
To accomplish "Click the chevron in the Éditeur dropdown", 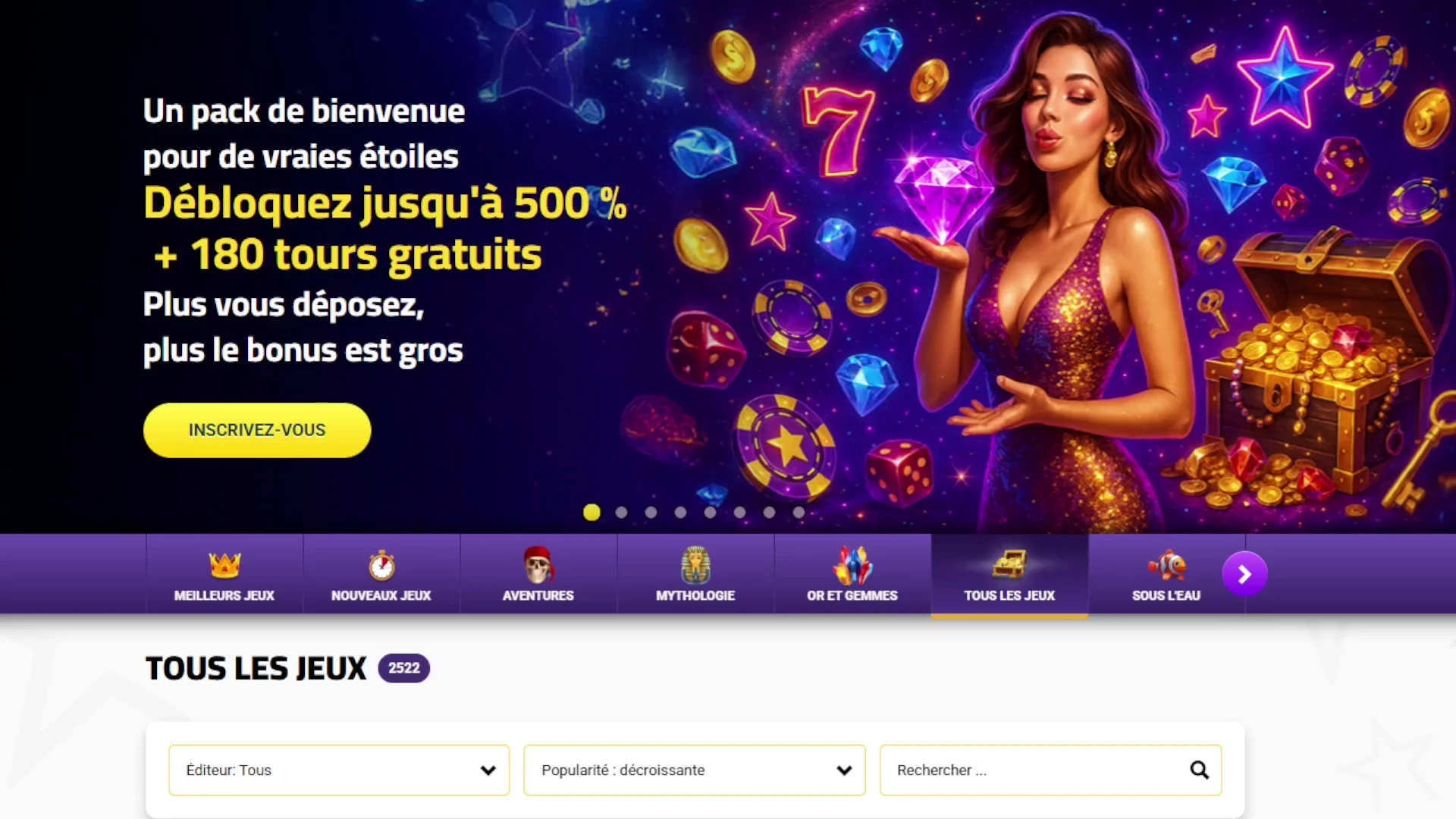I will coord(488,770).
